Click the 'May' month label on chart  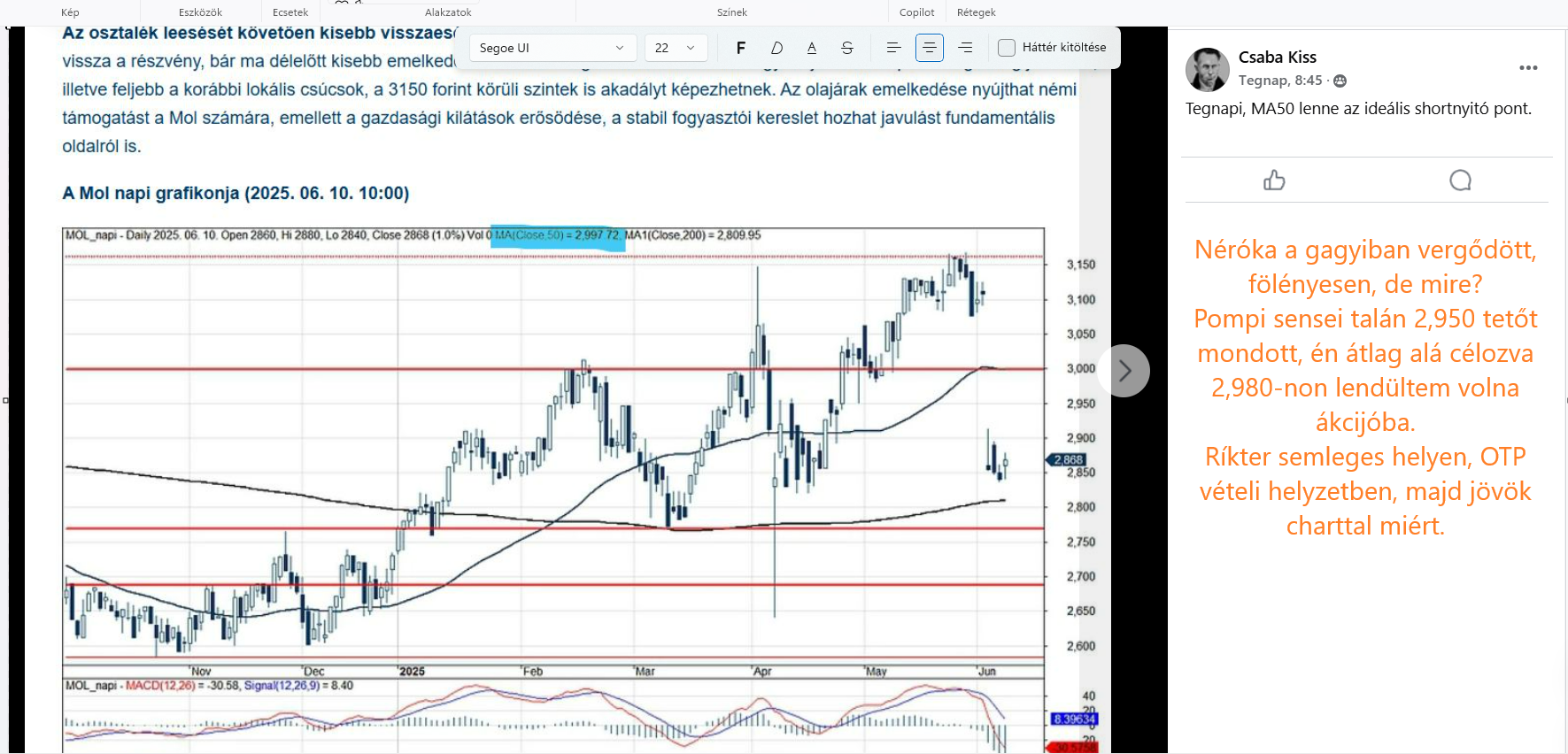[x=877, y=672]
